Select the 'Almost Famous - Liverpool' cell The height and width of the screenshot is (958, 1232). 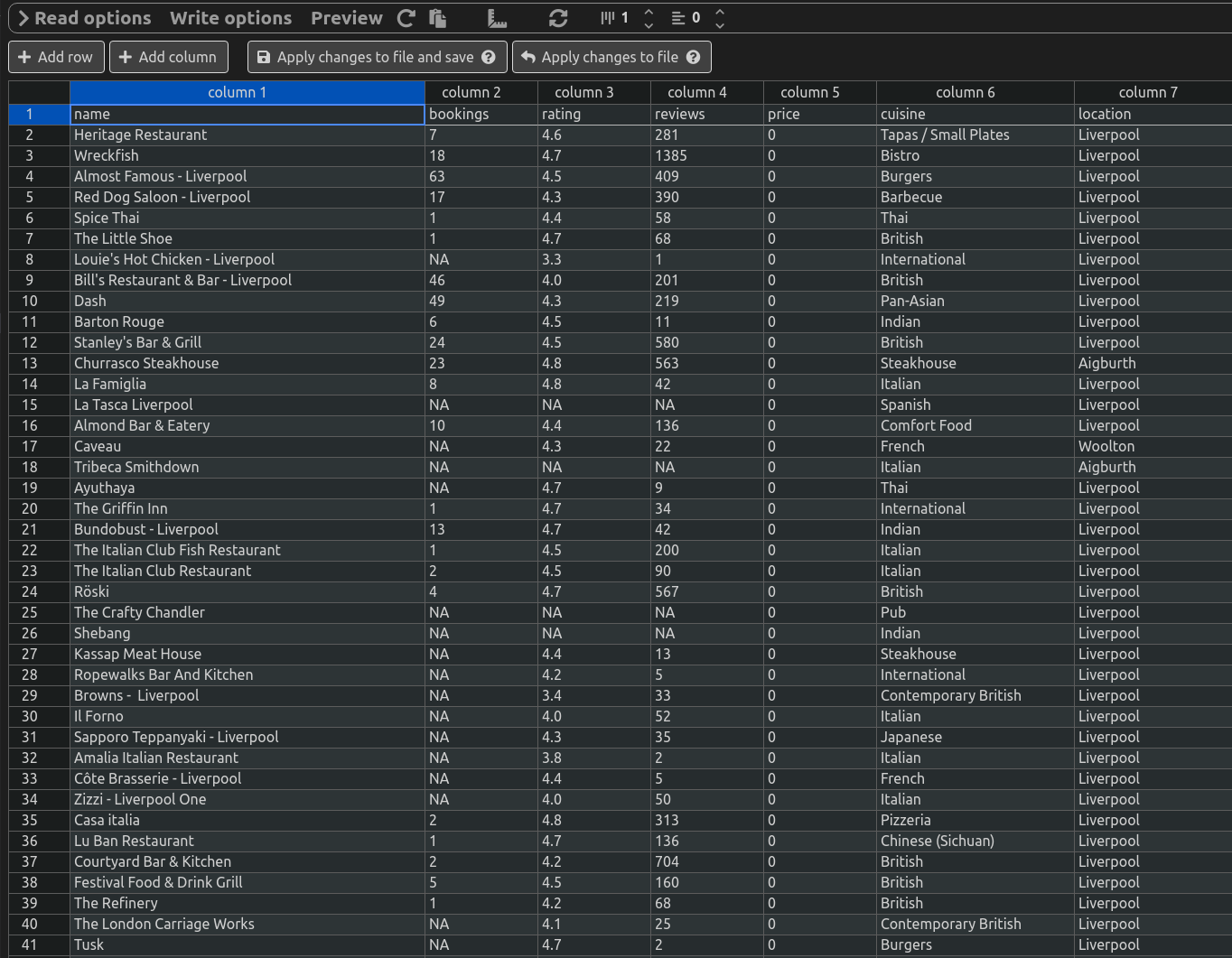tap(247, 176)
